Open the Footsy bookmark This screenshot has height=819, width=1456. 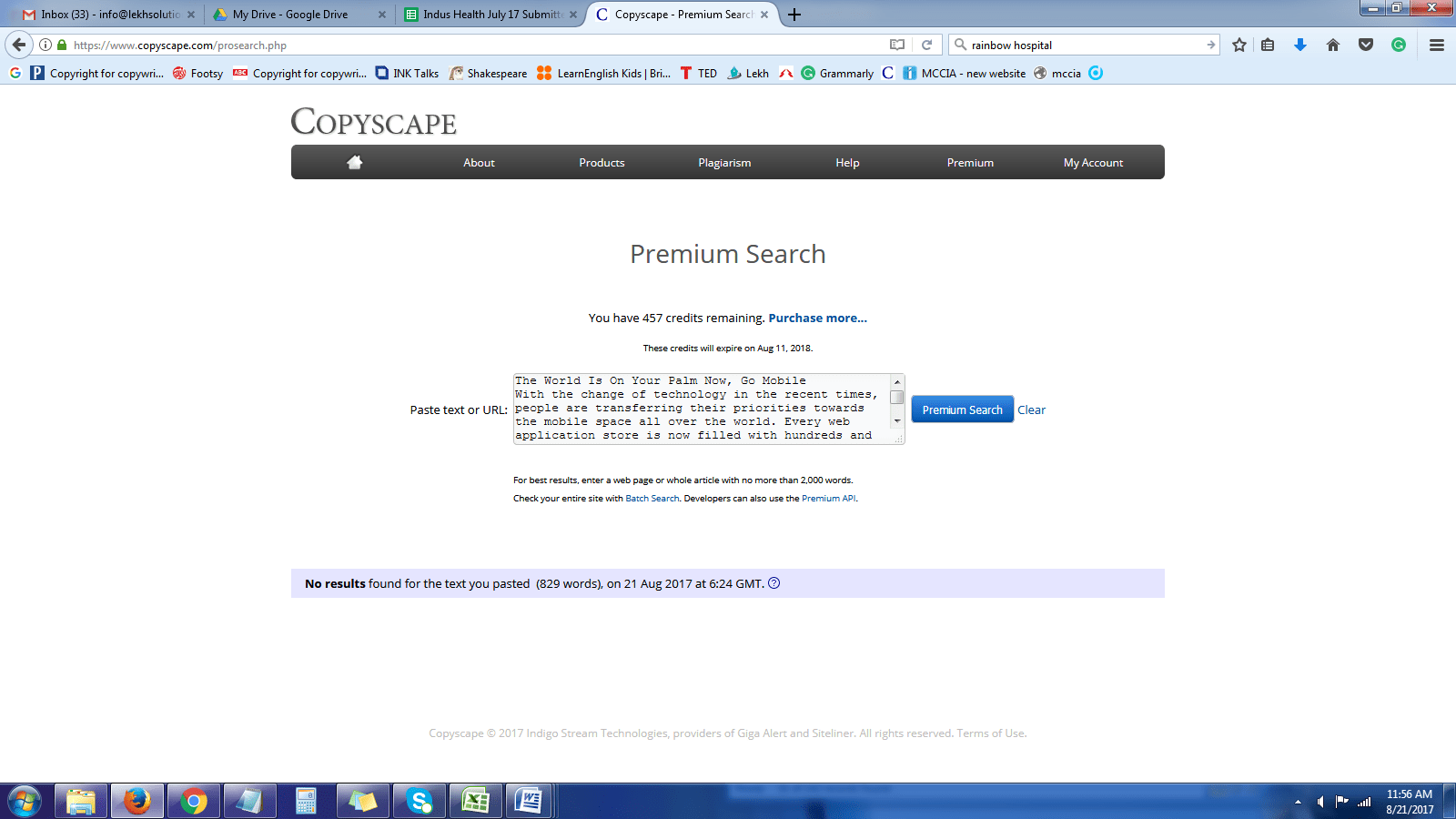197,73
